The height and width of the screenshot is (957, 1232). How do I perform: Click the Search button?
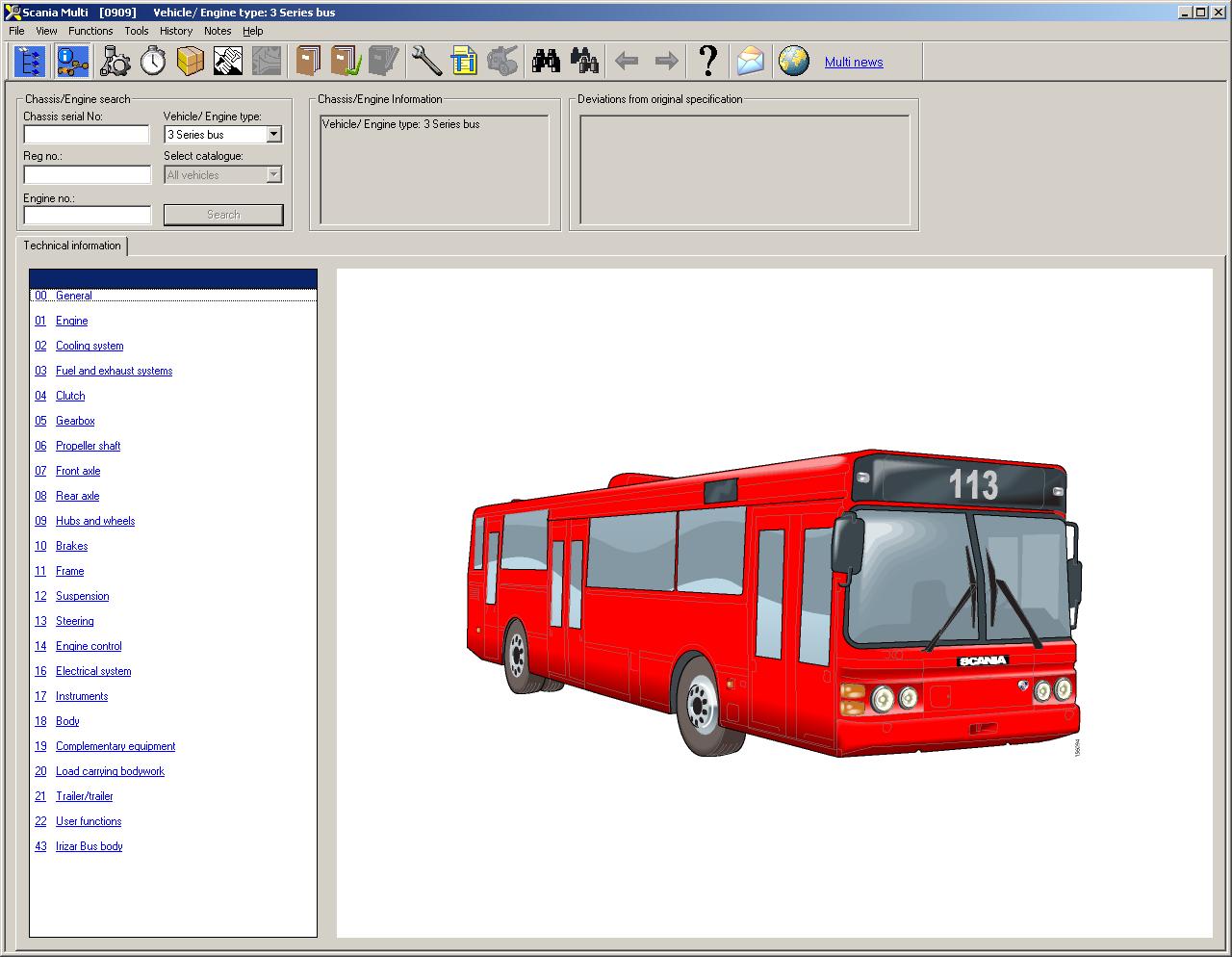223,215
